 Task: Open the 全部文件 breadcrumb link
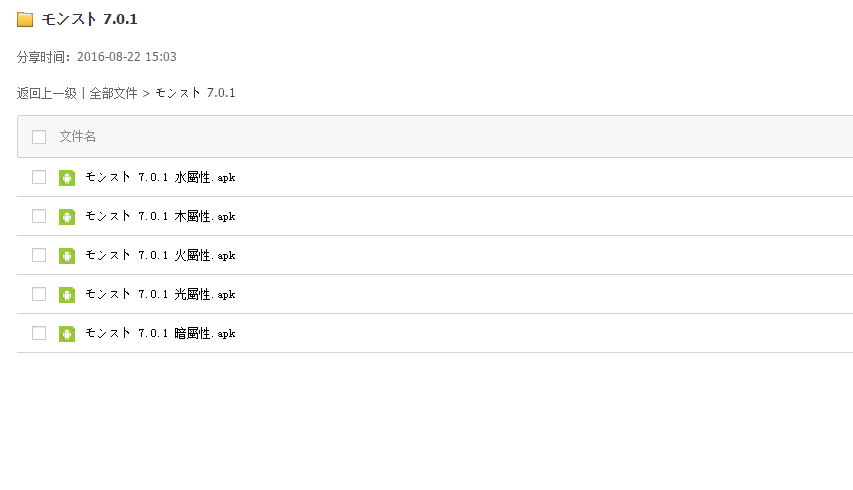pos(113,94)
